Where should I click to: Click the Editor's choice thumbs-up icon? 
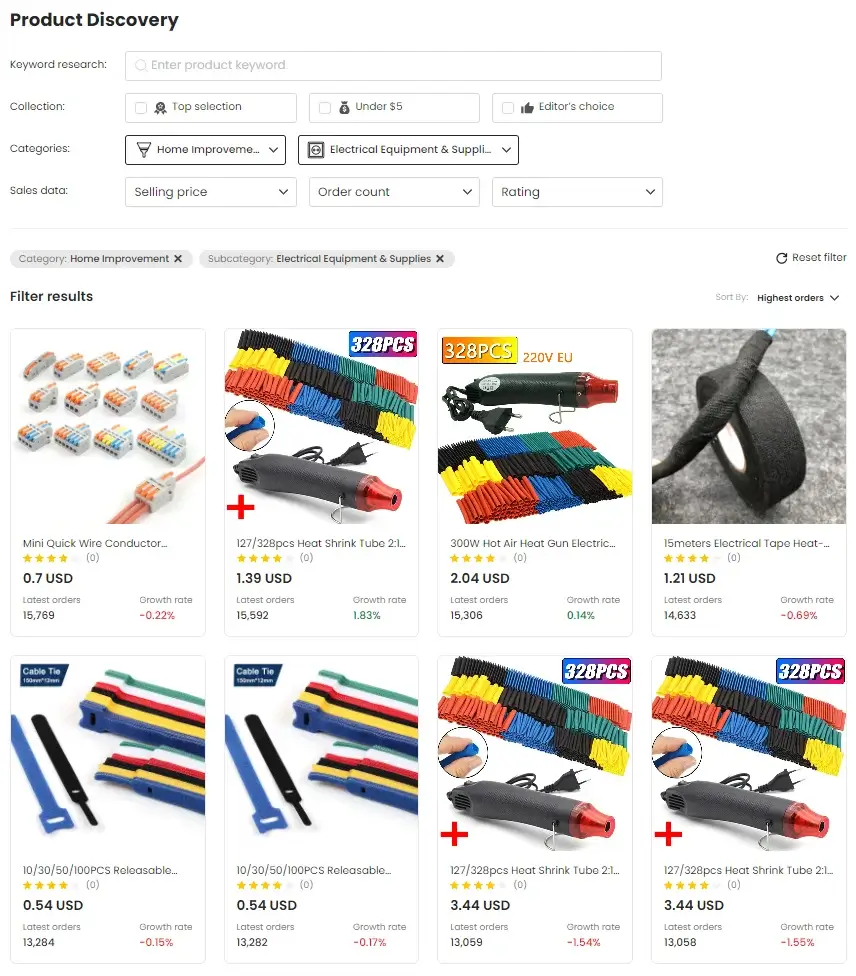(527, 108)
